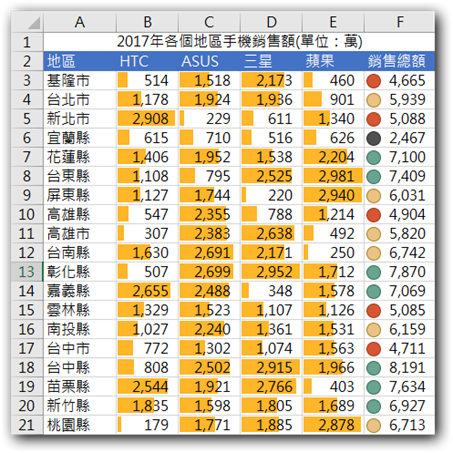Image resolution: width=453 pixels, height=453 pixels.
Task: Select the 蘋果 value 2,878 cell
Action: pyautogui.click(x=333, y=425)
